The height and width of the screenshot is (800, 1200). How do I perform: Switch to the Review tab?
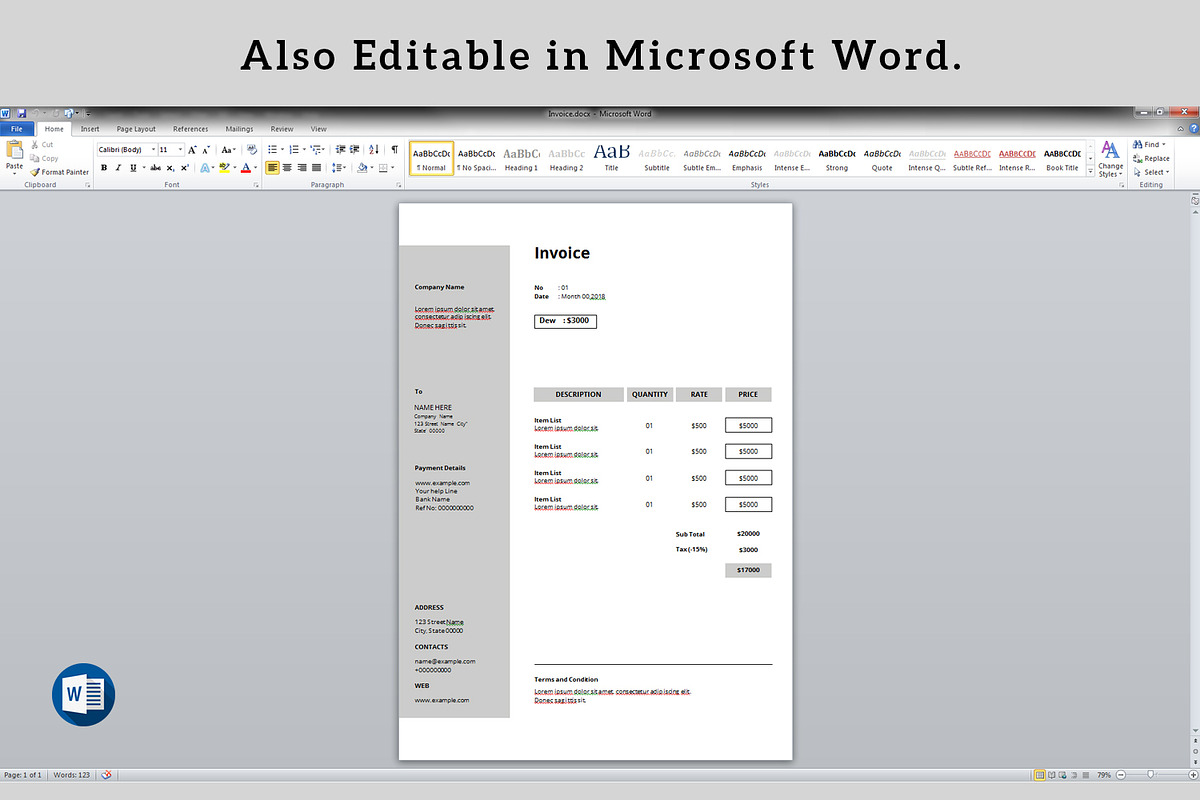point(282,129)
